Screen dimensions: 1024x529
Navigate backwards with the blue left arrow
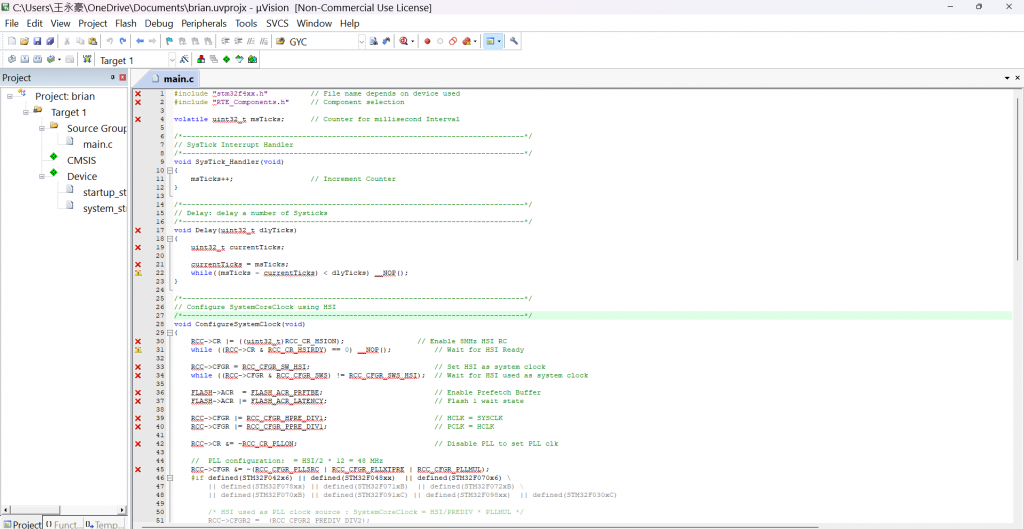click(140, 41)
